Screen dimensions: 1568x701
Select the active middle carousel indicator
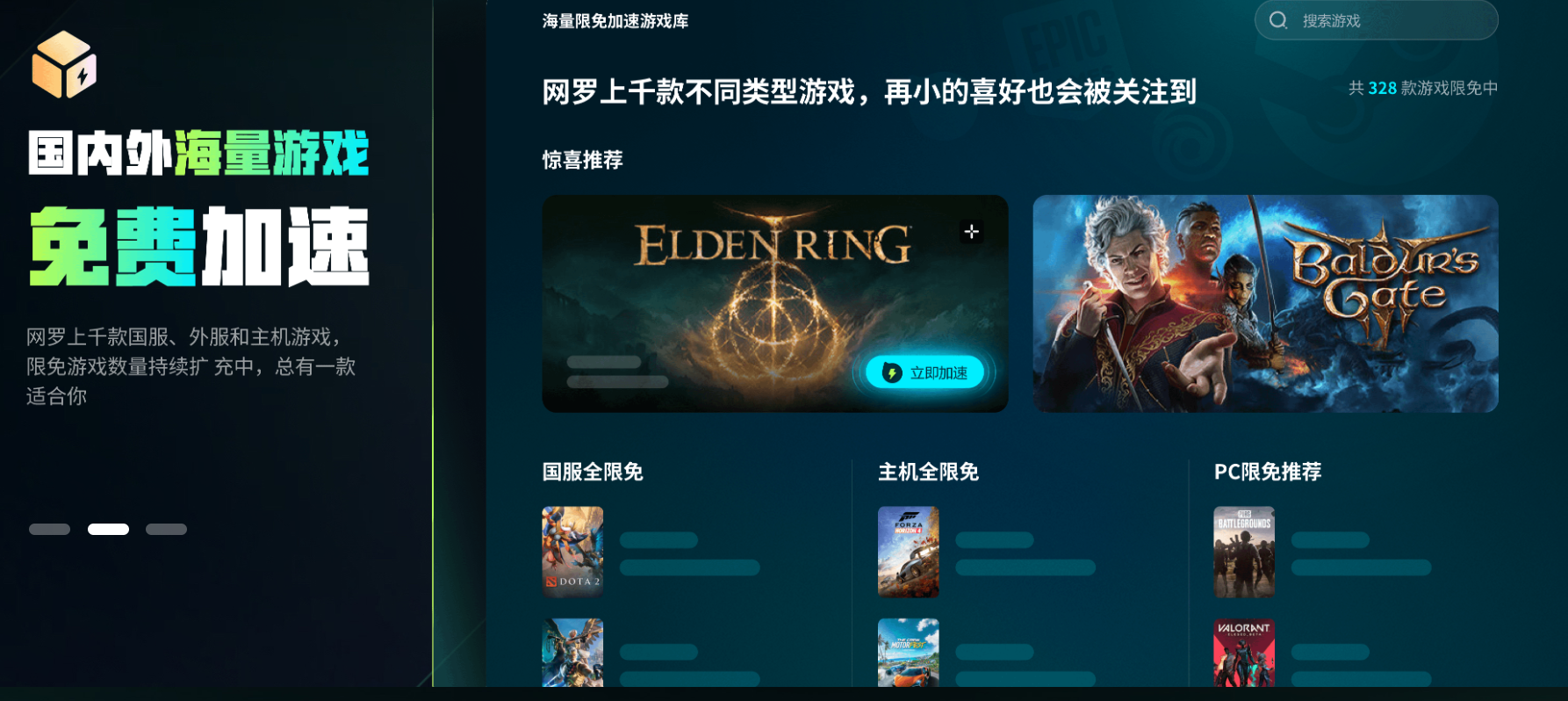point(108,529)
